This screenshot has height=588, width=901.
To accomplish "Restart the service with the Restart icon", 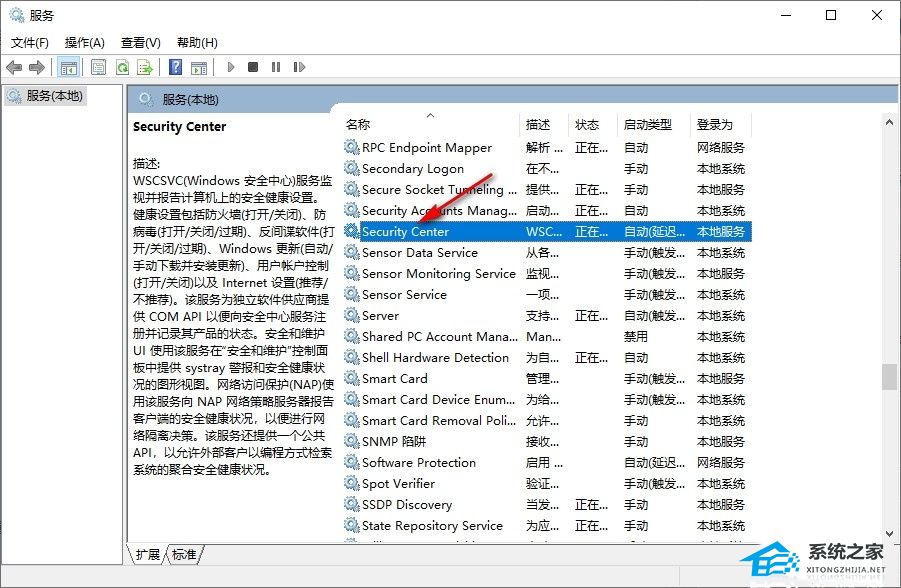I will coord(299,67).
